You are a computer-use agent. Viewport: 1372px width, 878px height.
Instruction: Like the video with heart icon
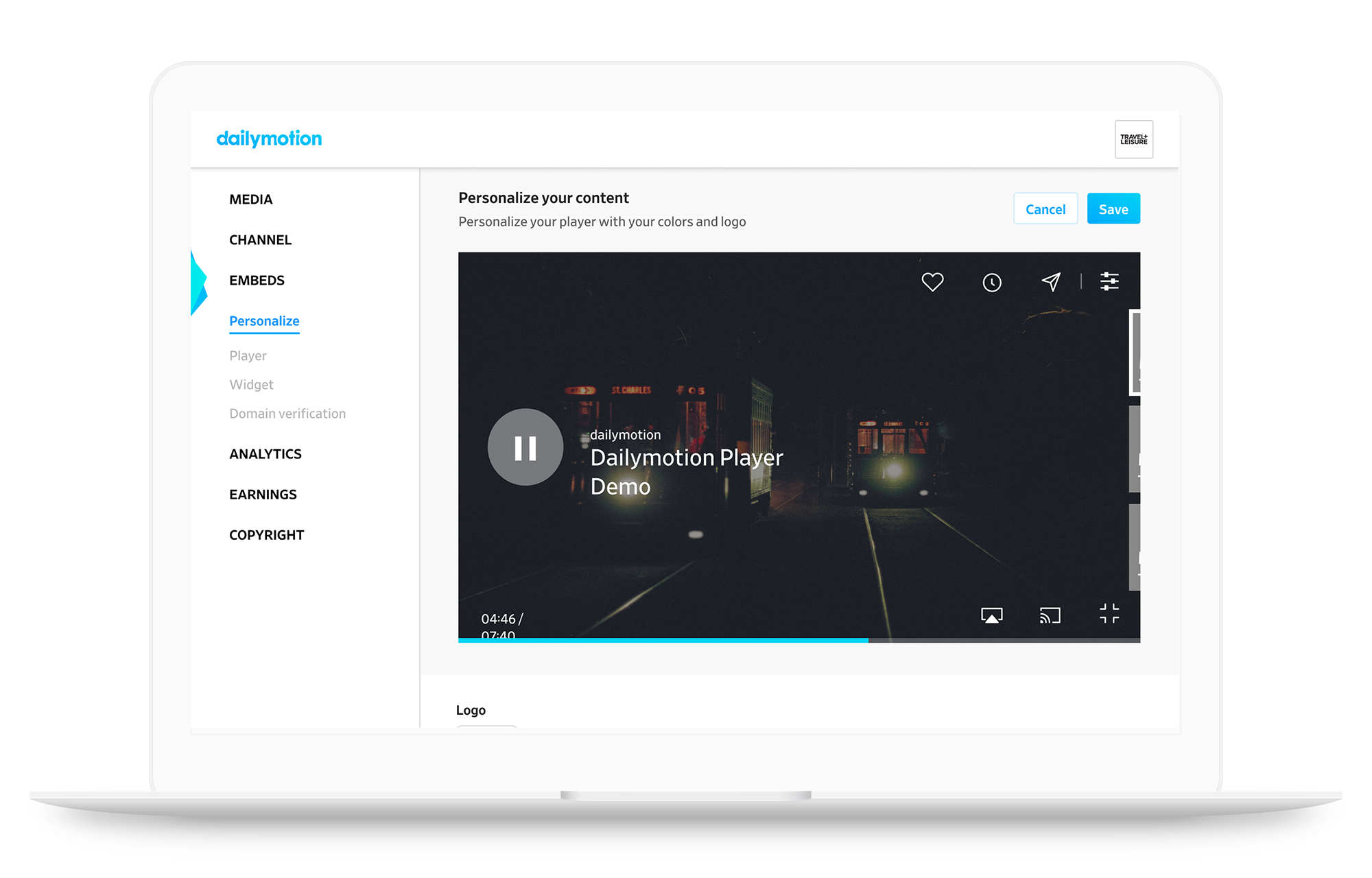[932, 282]
